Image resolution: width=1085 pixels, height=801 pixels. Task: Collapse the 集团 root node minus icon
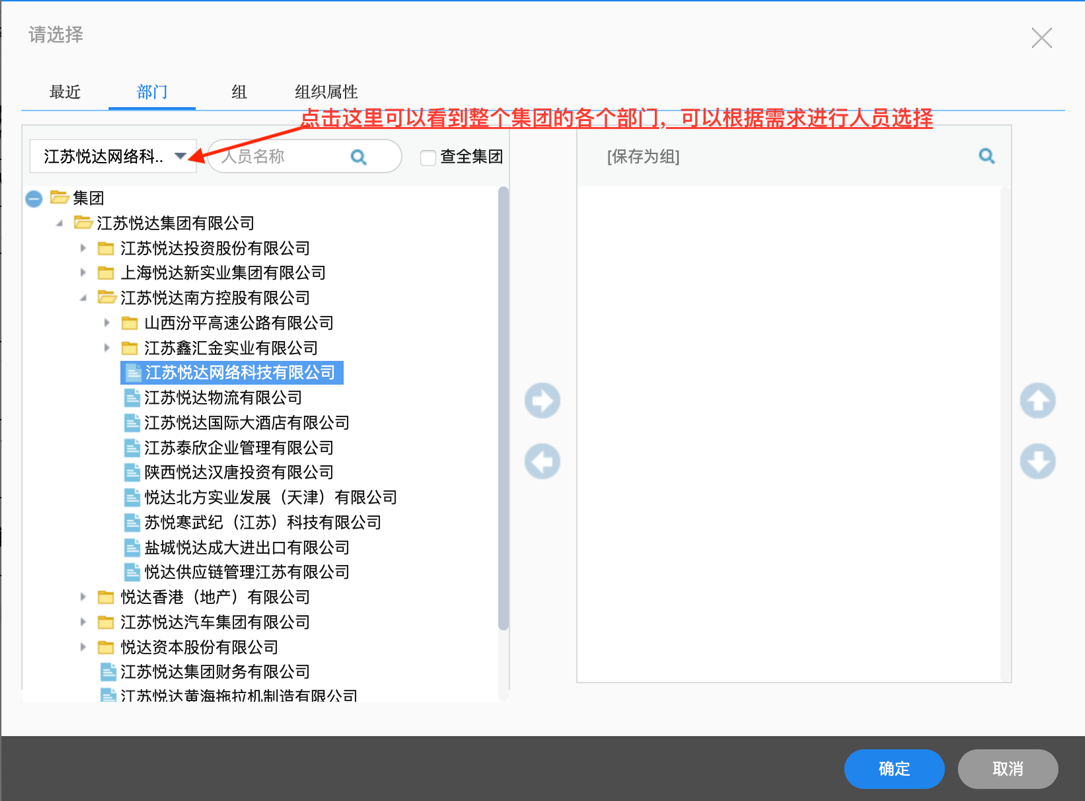(x=34, y=198)
